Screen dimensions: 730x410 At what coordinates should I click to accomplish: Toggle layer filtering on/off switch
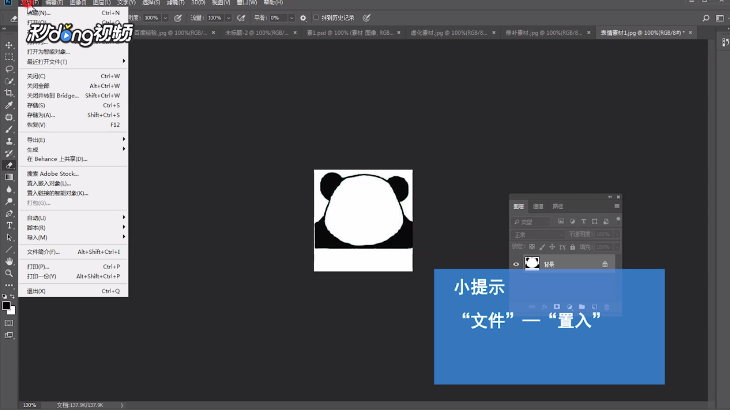pos(618,219)
